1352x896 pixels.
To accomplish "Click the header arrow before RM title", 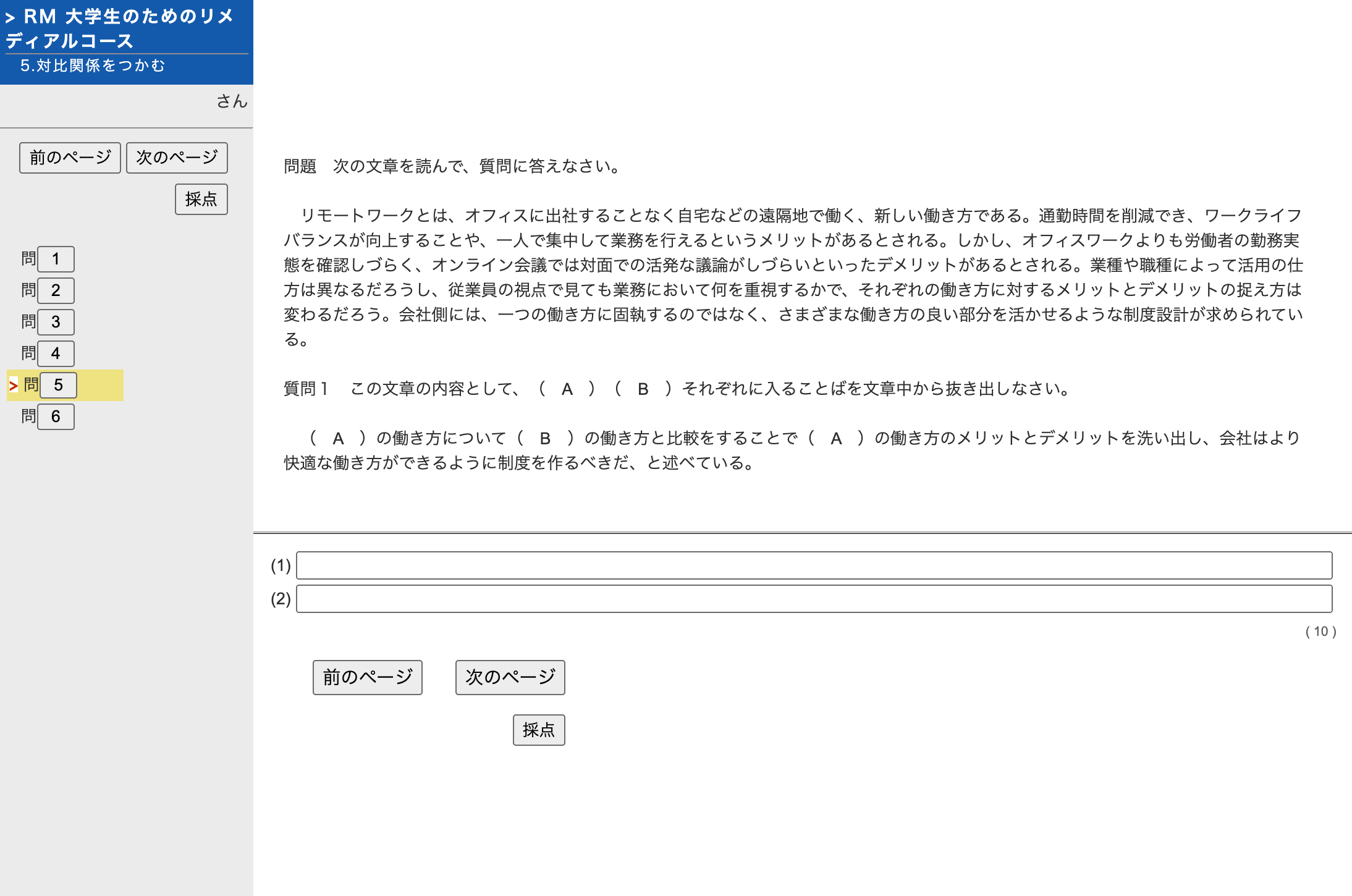I will [x=10, y=18].
